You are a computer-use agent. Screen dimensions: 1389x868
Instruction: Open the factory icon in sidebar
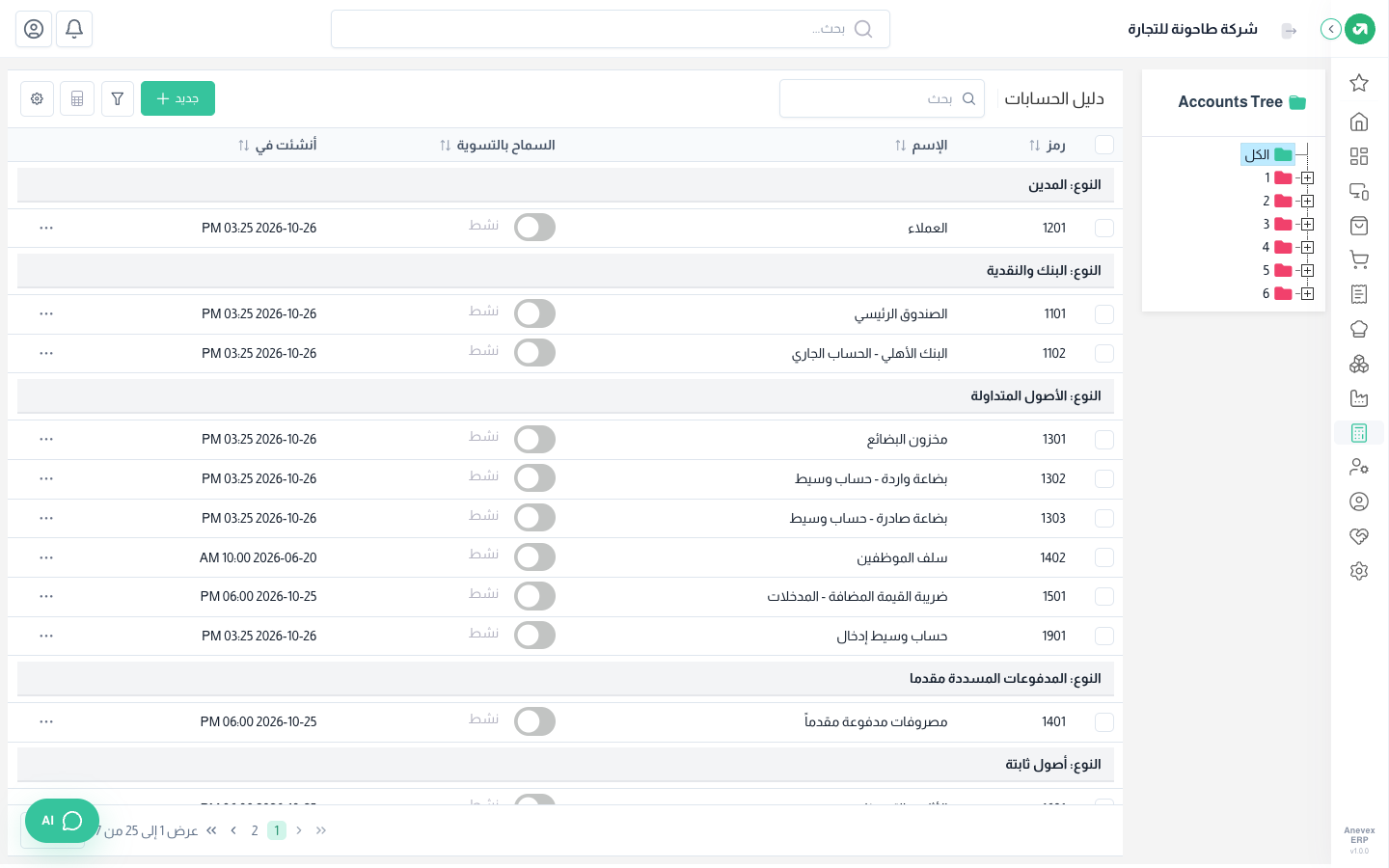tap(1359, 398)
